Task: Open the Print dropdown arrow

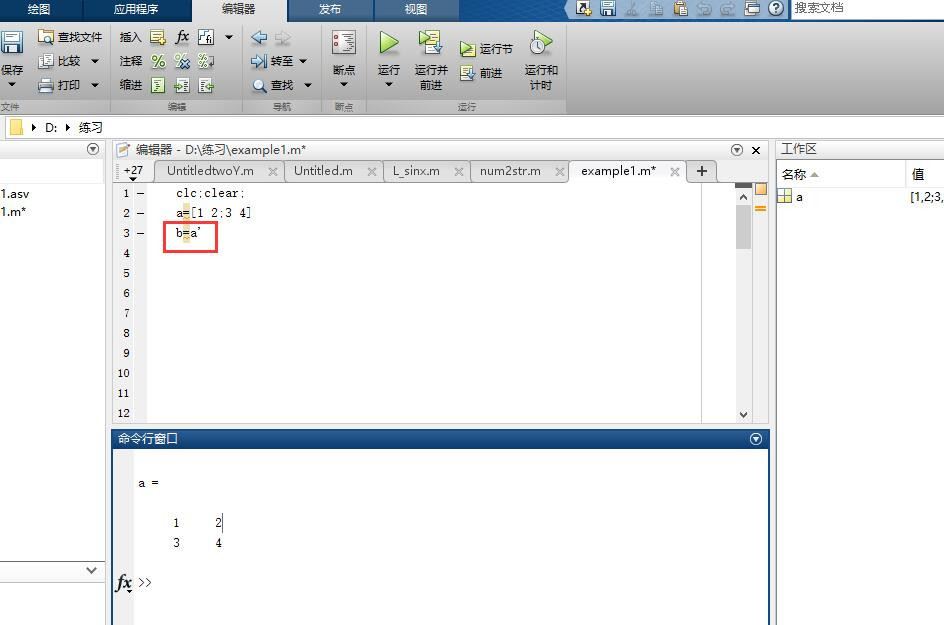Action: (x=95, y=85)
